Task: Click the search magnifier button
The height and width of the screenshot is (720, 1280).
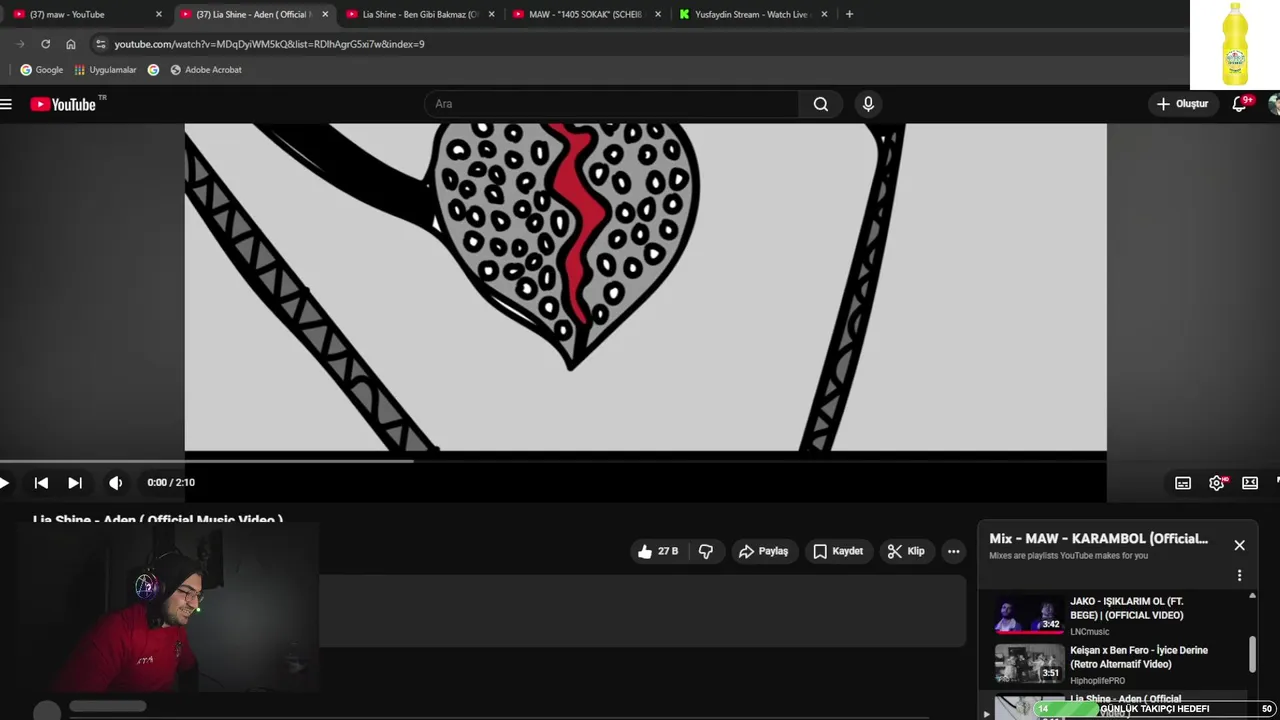Action: tap(821, 104)
